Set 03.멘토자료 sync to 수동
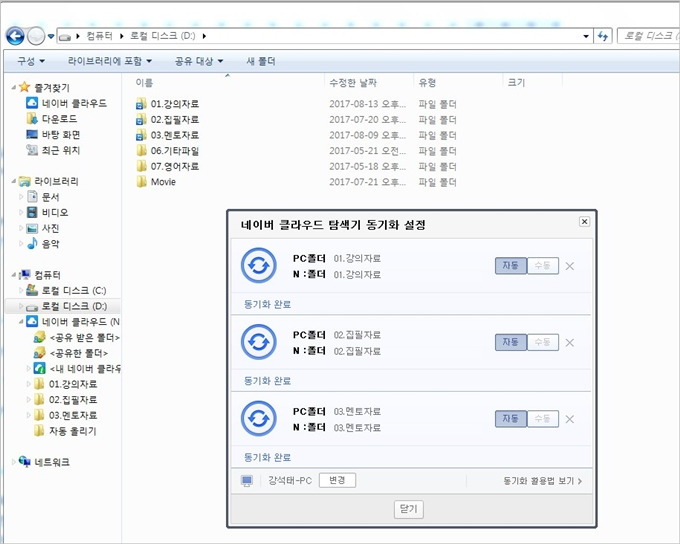 pos(543,419)
